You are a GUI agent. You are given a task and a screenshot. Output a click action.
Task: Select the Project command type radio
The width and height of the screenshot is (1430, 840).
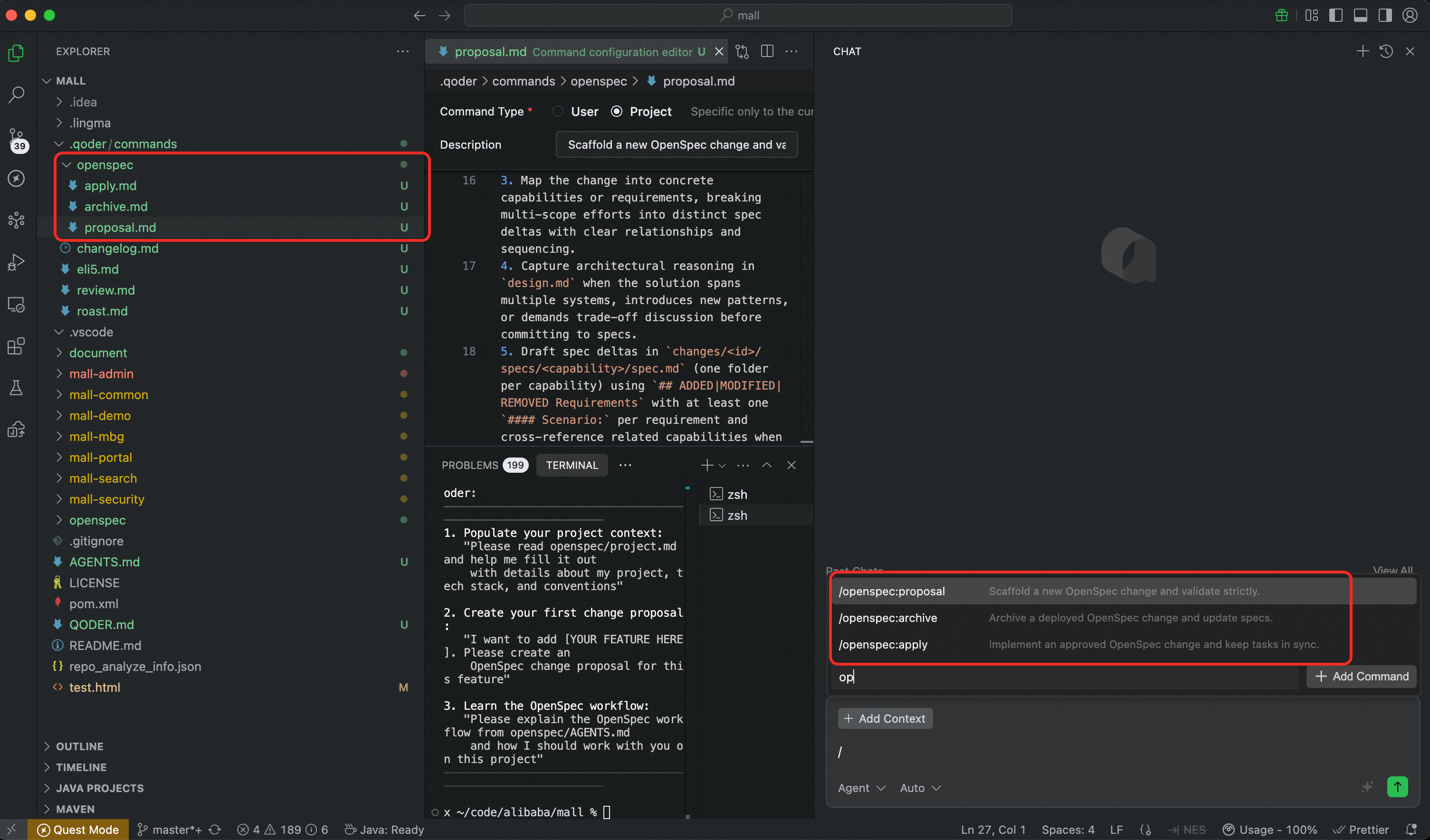(x=617, y=112)
